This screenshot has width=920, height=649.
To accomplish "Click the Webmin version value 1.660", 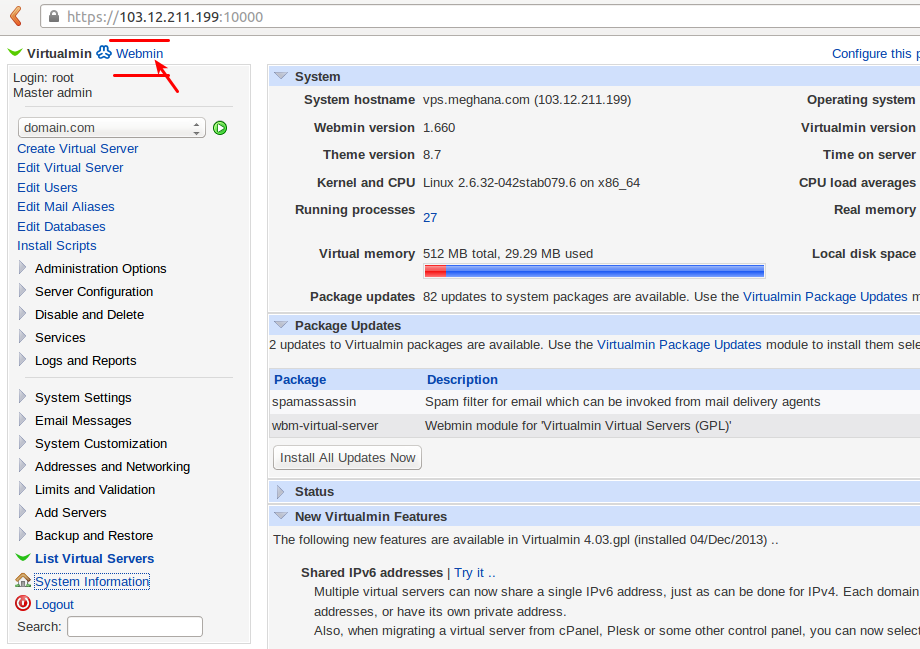I will tap(439, 128).
